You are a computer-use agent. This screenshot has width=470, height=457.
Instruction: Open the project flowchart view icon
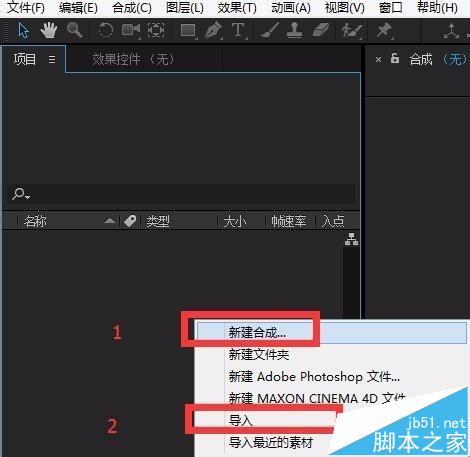pos(351,239)
